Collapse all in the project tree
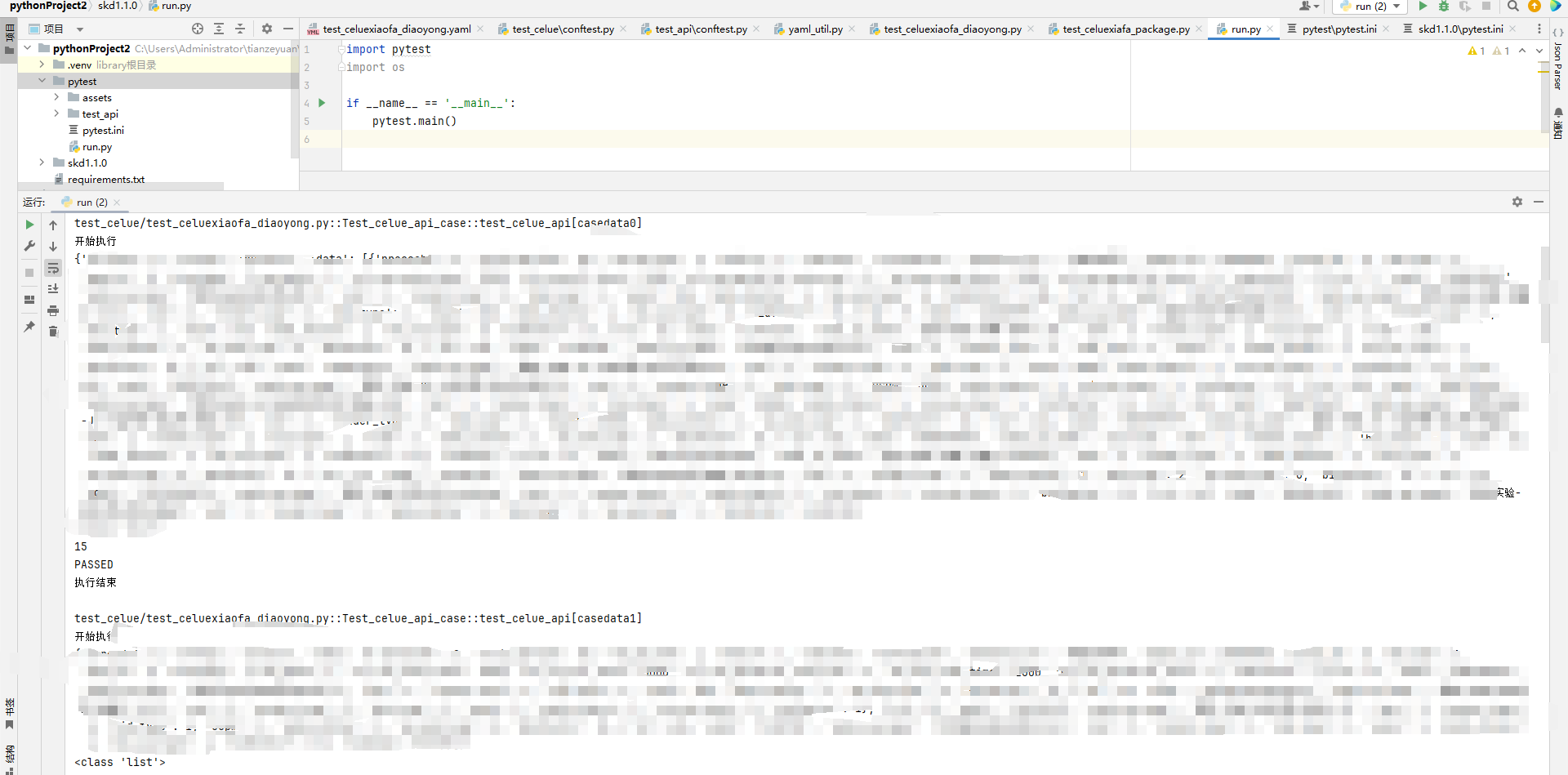This screenshot has height=775, width=1568. tap(240, 29)
